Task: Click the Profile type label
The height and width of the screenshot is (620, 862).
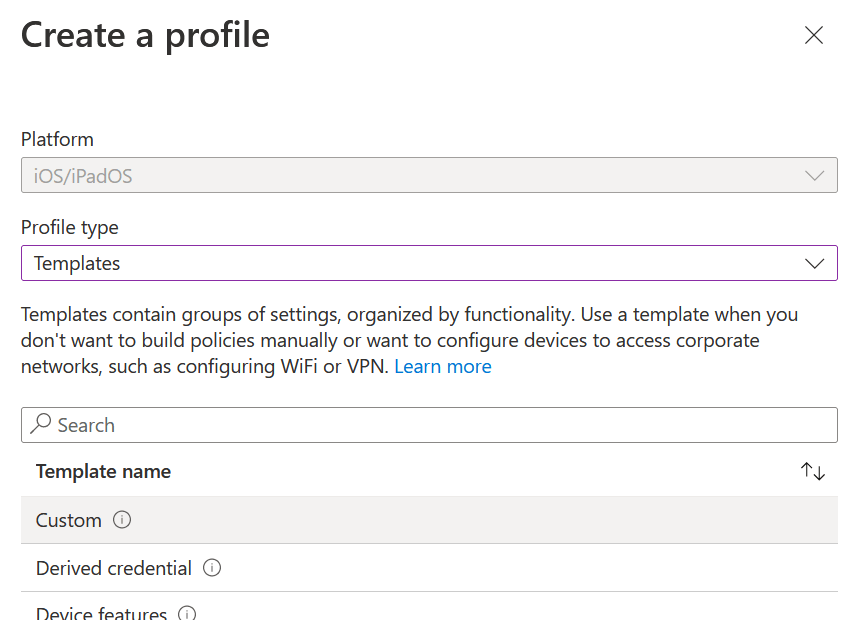Action: (70, 228)
